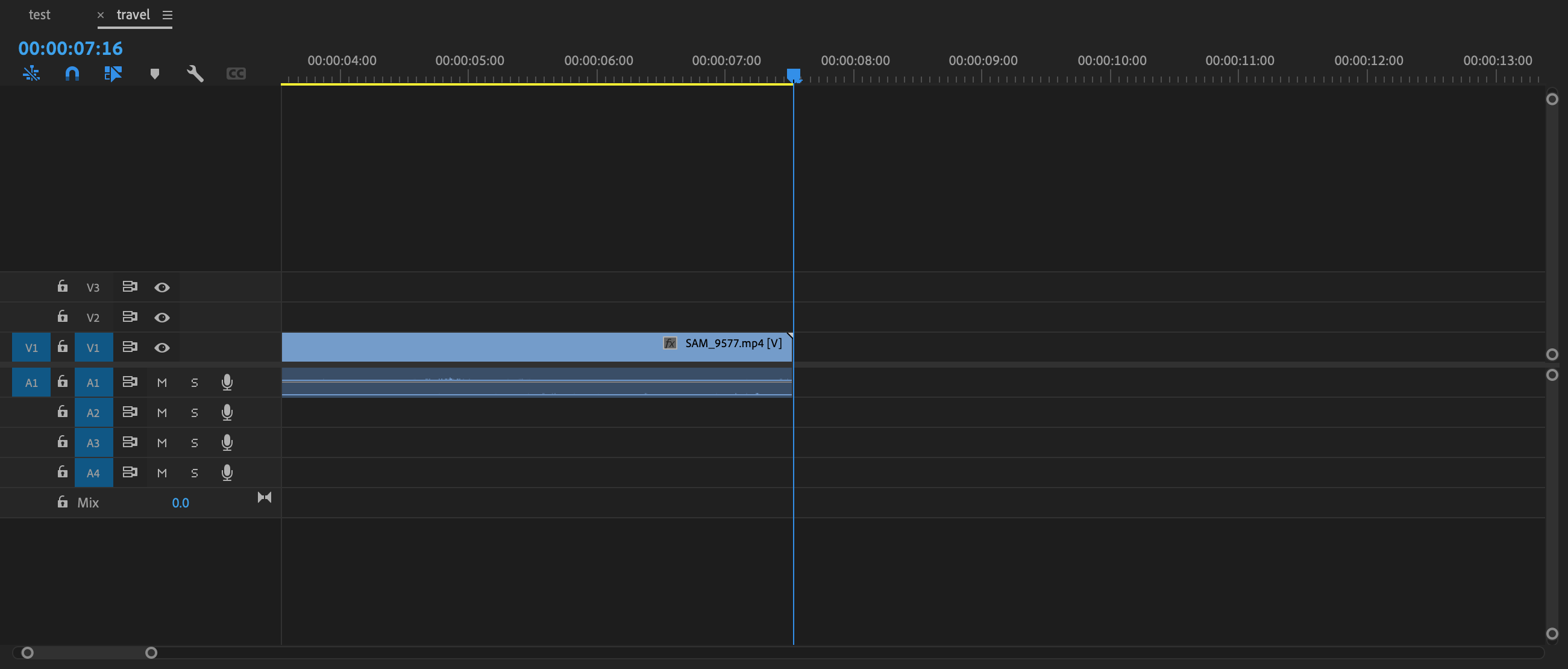
Task: Click the closed captions CC icon
Action: (x=236, y=74)
